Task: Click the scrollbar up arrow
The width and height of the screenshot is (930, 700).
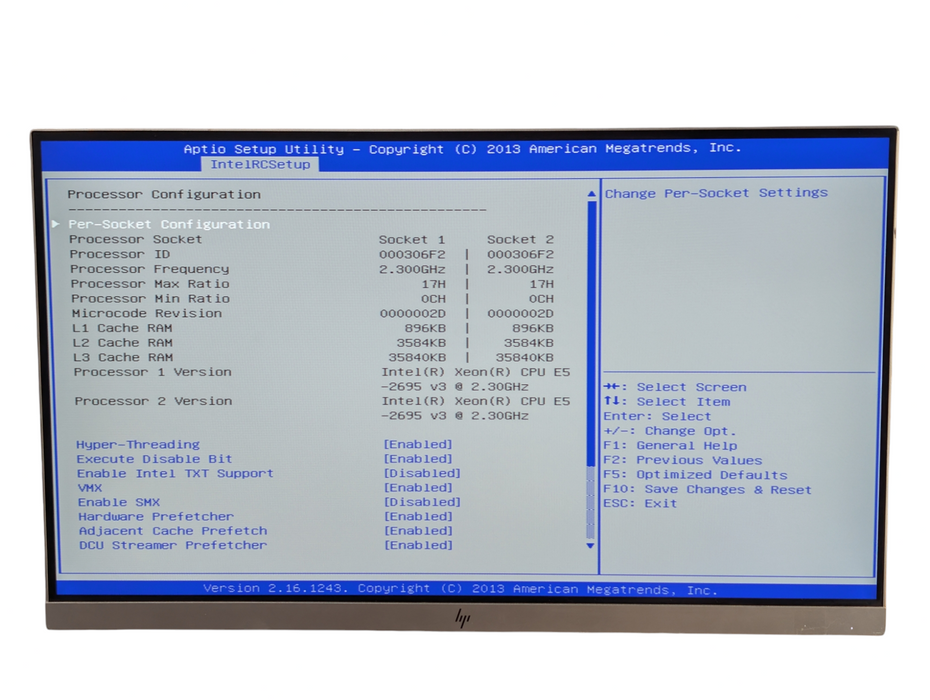Action: click(591, 194)
